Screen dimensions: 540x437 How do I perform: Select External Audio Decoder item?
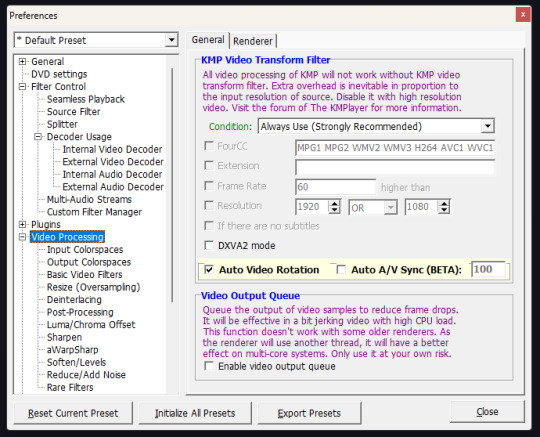(x=113, y=187)
